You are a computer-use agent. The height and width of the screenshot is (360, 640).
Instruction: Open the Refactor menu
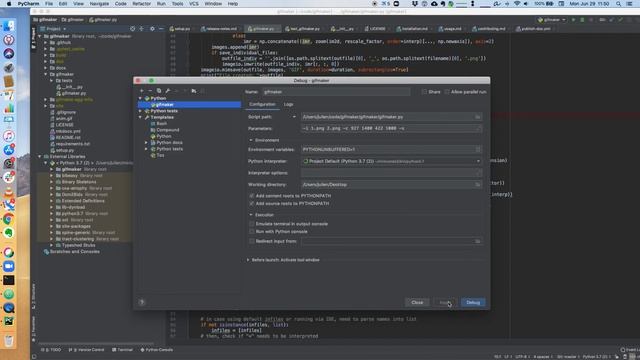(142, 4)
